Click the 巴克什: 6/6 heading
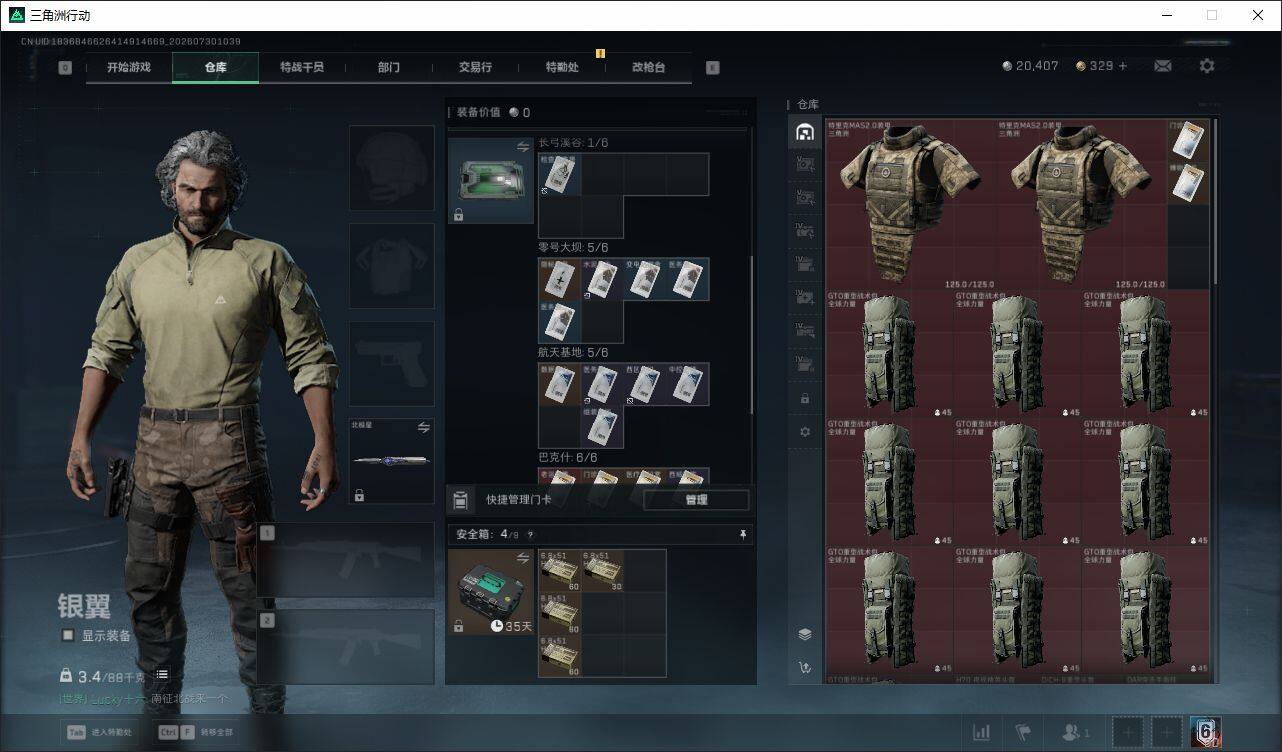Image resolution: width=1282 pixels, height=752 pixels. pyautogui.click(x=568, y=457)
